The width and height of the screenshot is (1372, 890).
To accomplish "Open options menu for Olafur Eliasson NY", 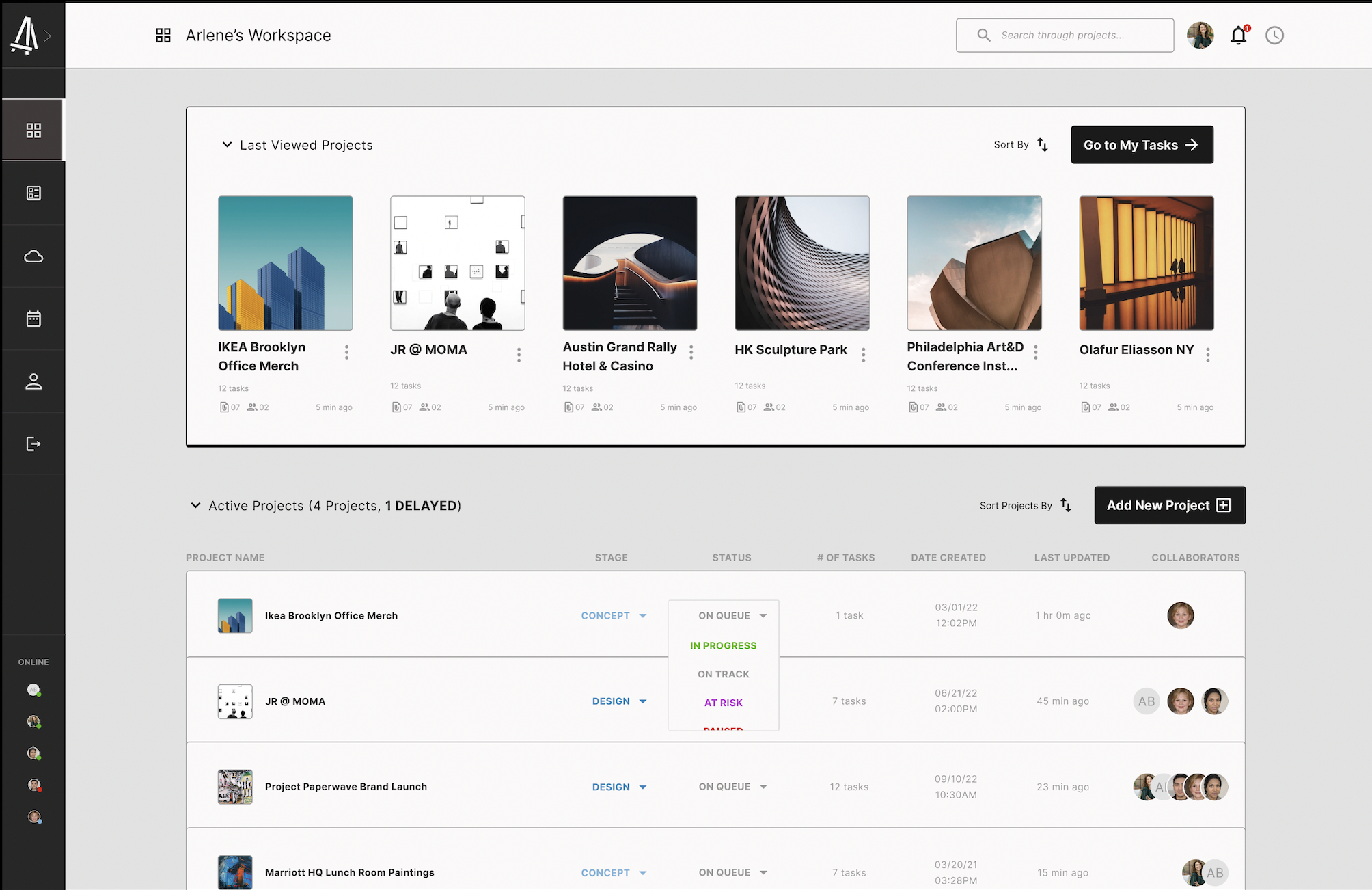I will click(x=1208, y=354).
